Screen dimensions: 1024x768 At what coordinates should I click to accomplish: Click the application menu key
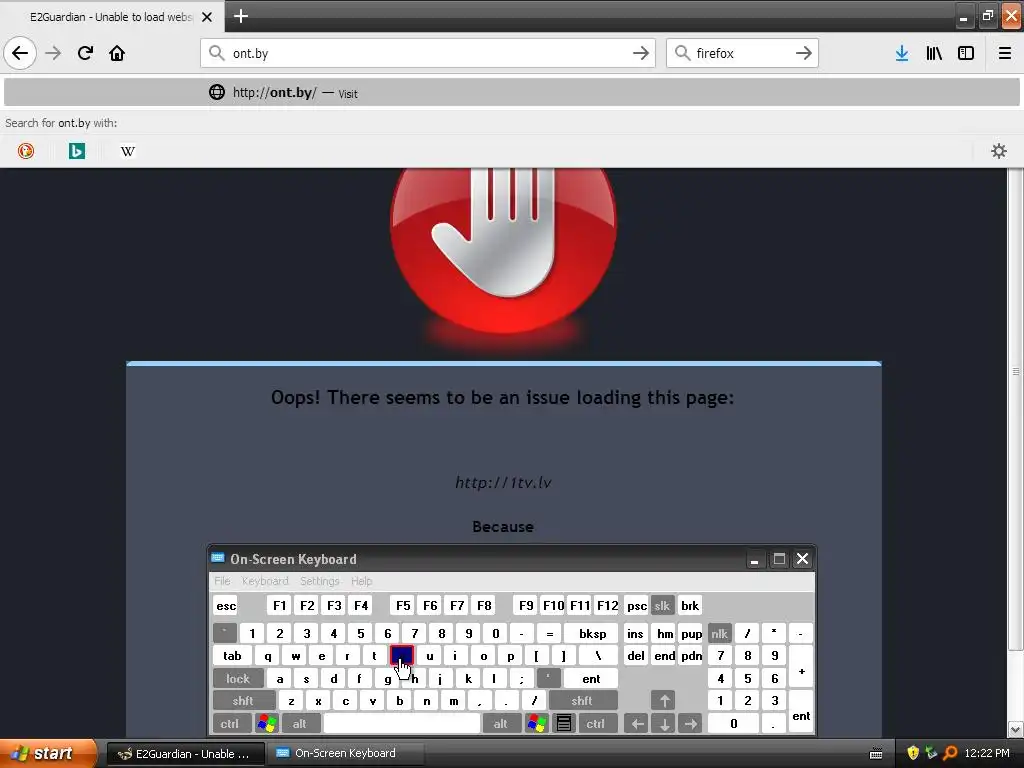[x=564, y=724]
